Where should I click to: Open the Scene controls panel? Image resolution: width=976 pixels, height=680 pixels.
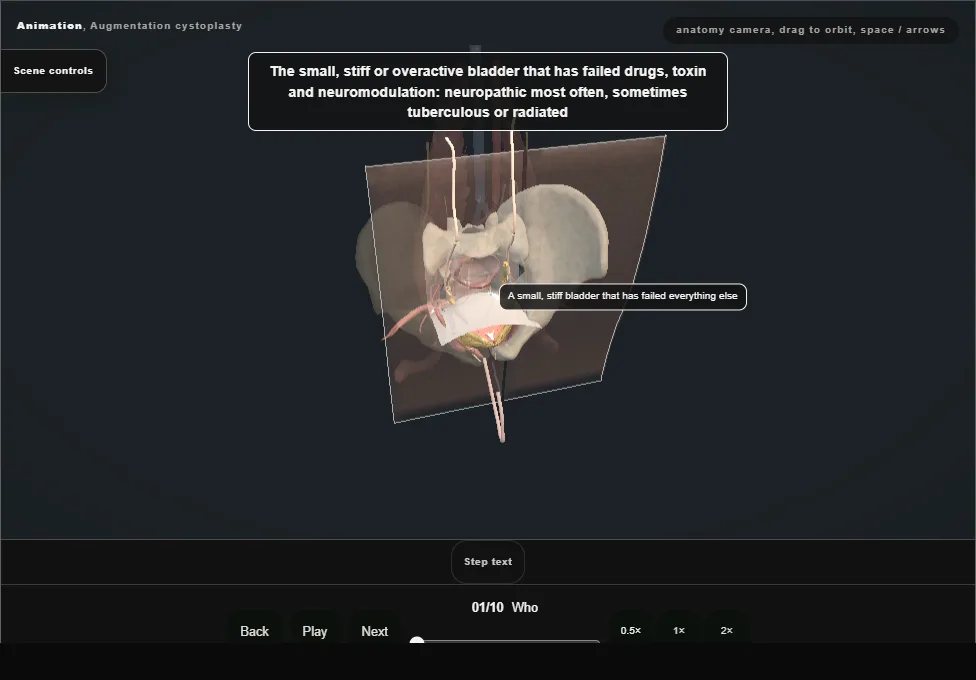54,71
